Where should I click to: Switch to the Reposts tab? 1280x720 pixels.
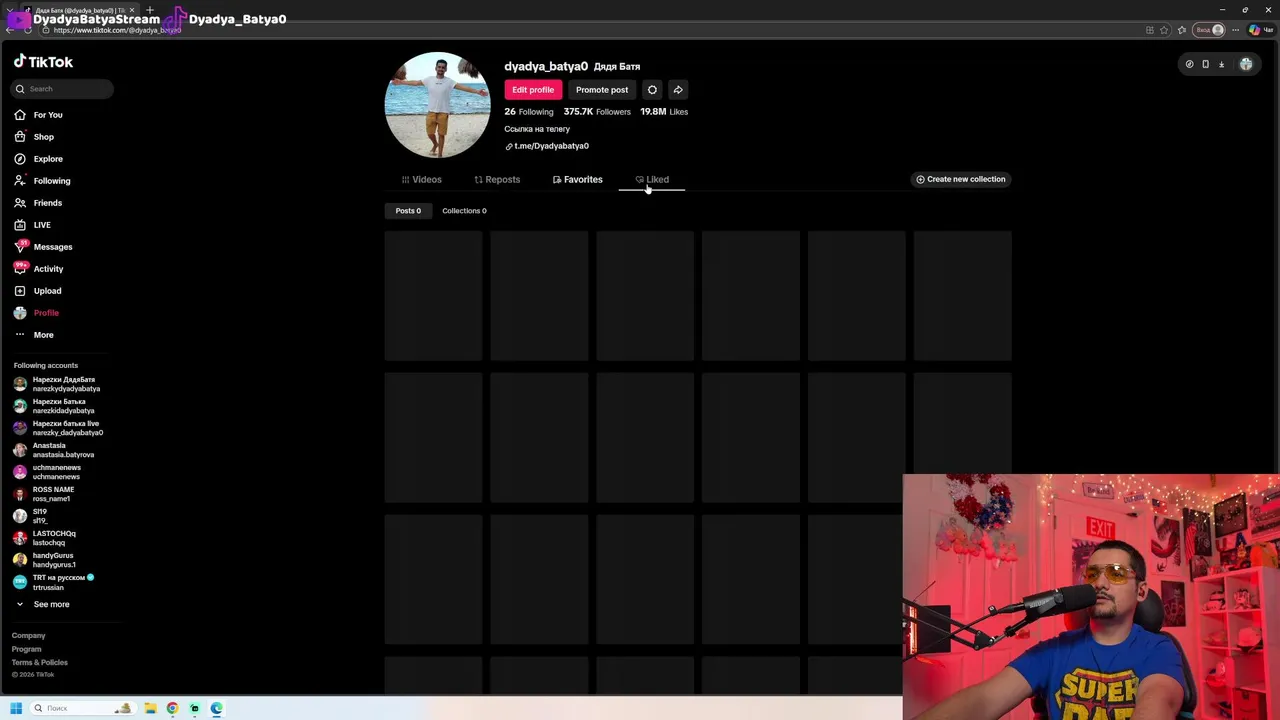tap(497, 180)
